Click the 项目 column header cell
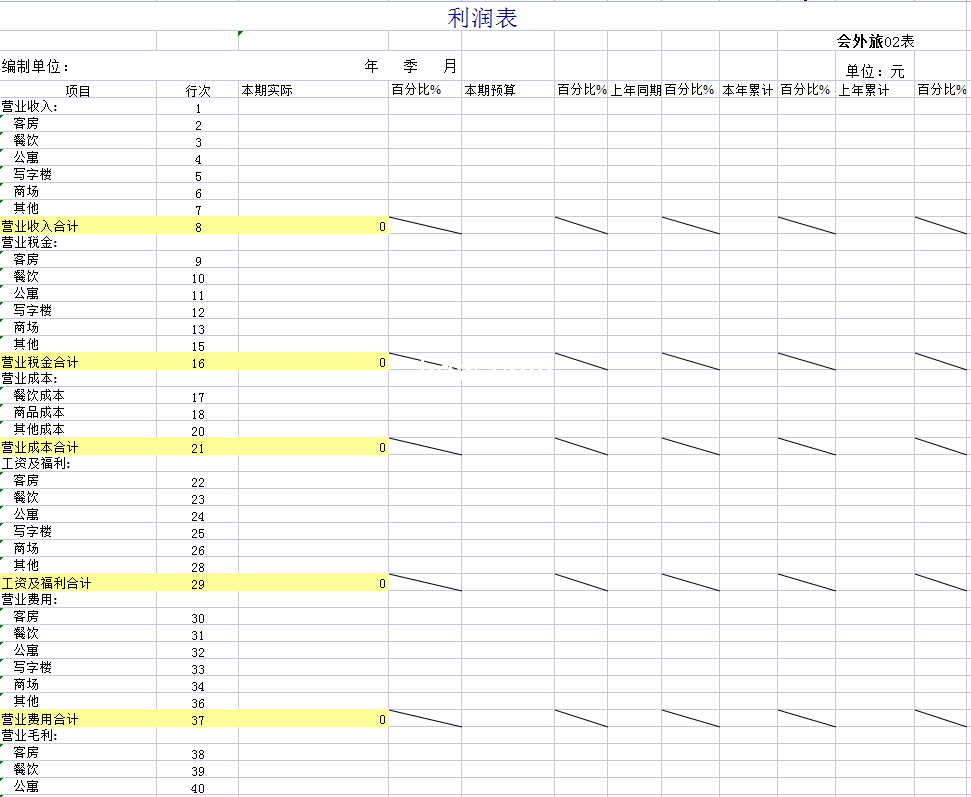The height and width of the screenshot is (797, 971). (78, 91)
